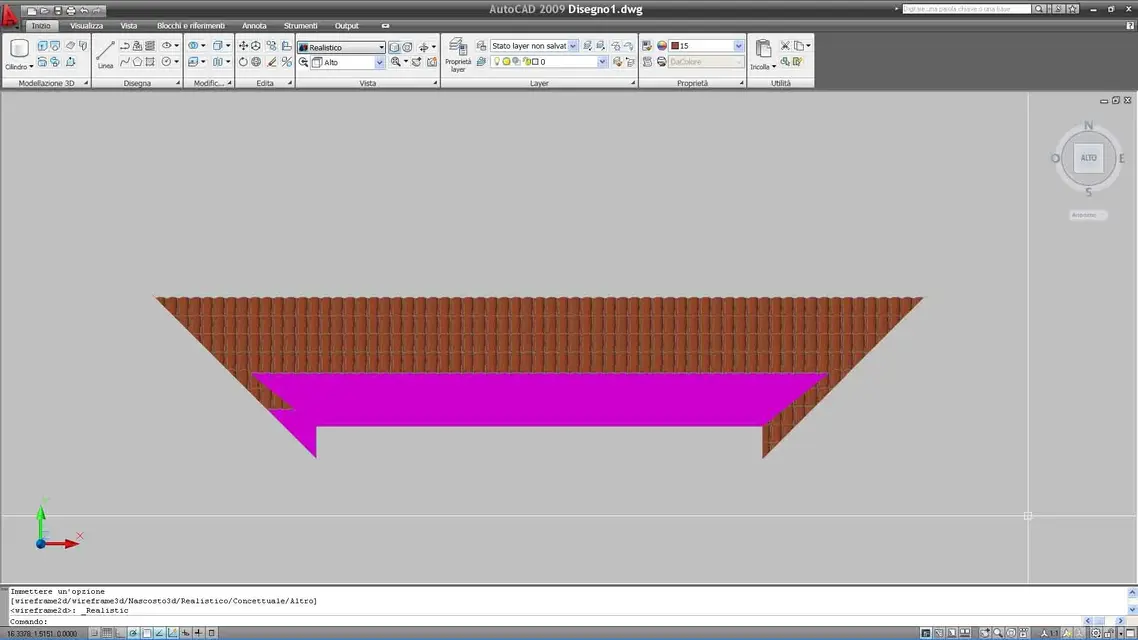Click the zoom magnifier icon in Vista panel
Viewport: 1138px width, 640px height.
(x=396, y=62)
